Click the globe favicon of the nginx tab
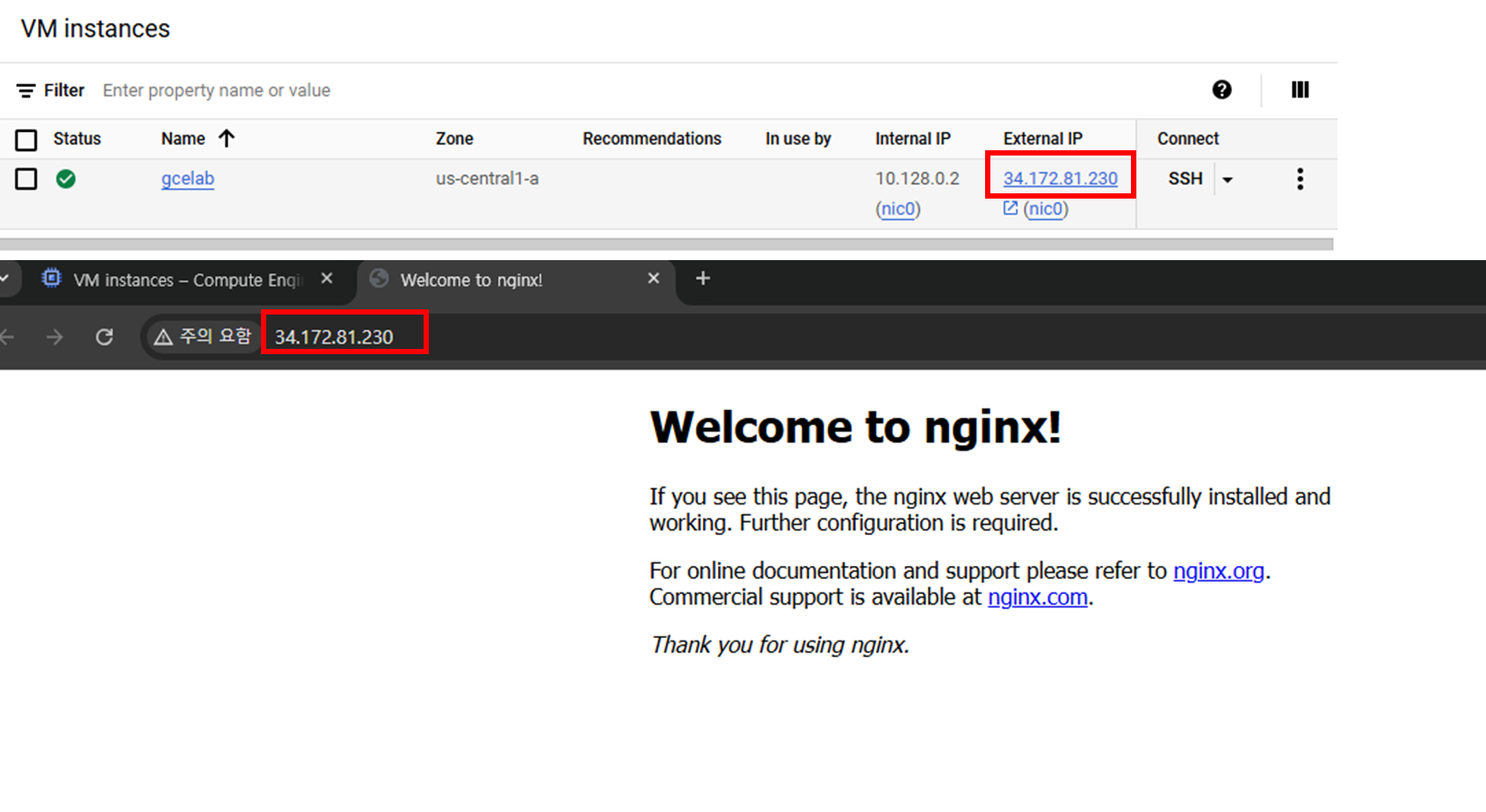Screen dimensions: 1486x812 pos(379,279)
